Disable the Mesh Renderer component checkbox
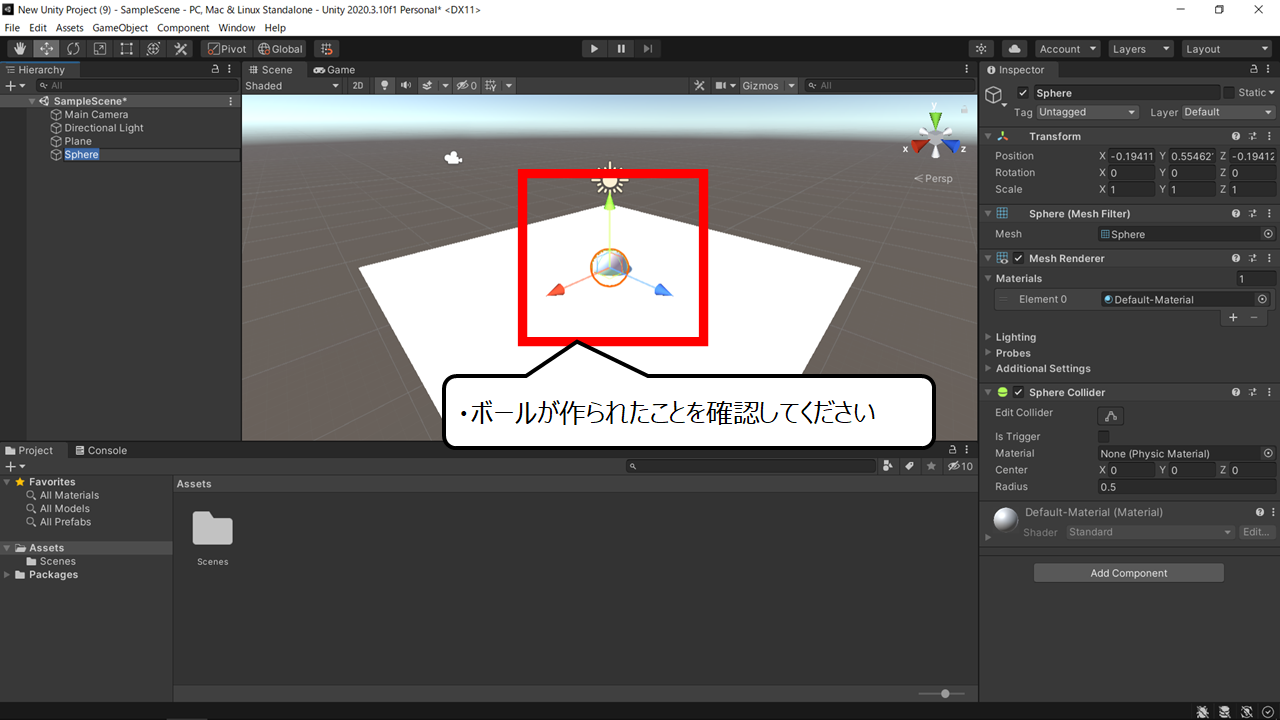 (x=1019, y=258)
